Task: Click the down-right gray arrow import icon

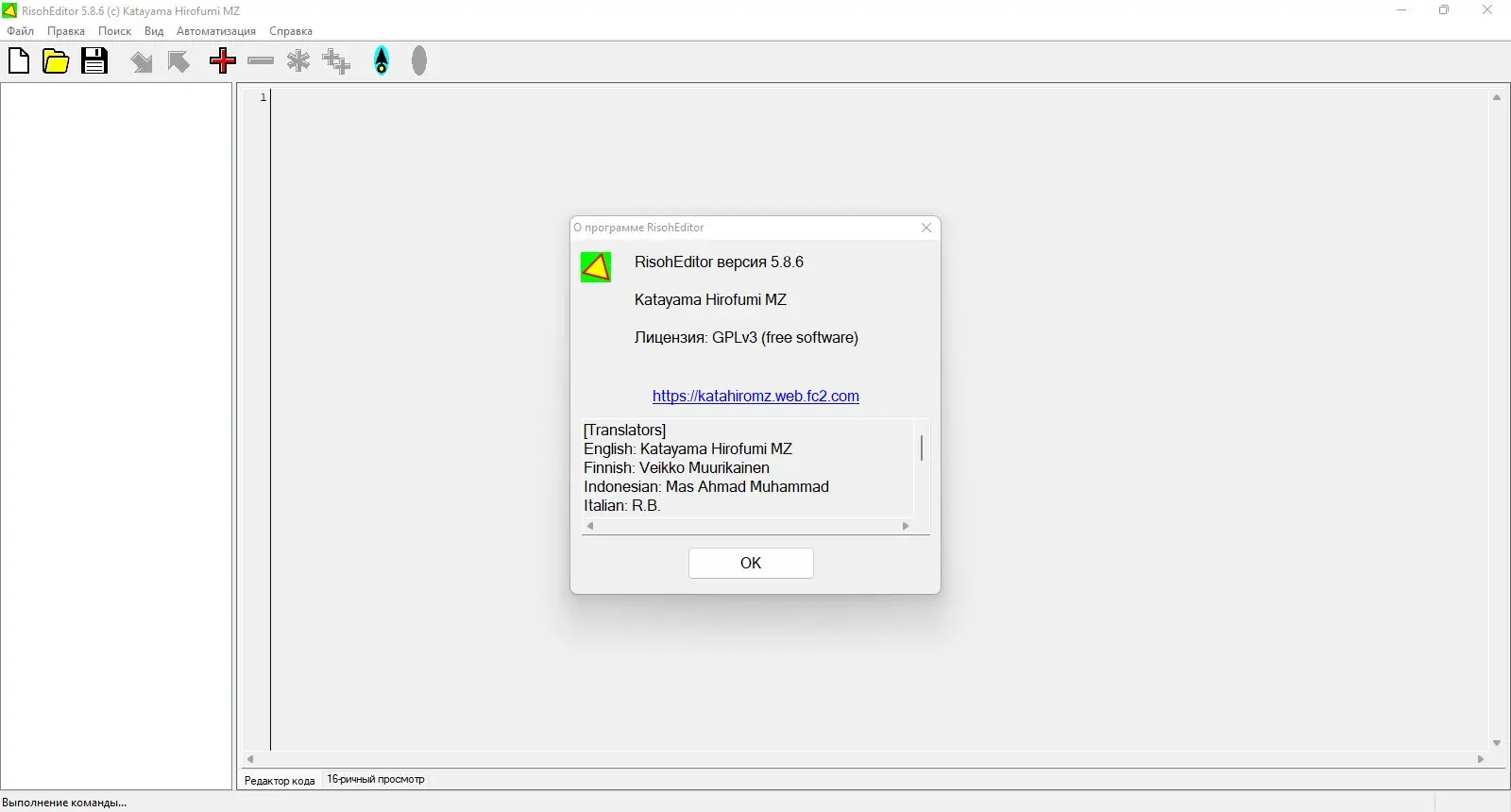Action: tap(142, 62)
